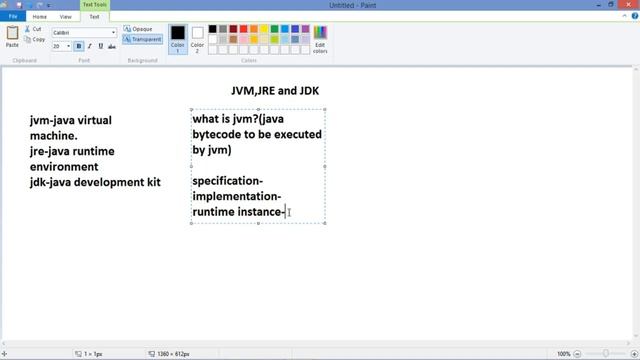640x360 pixels.
Task: Toggle Underline text formatting
Action: (101, 46)
